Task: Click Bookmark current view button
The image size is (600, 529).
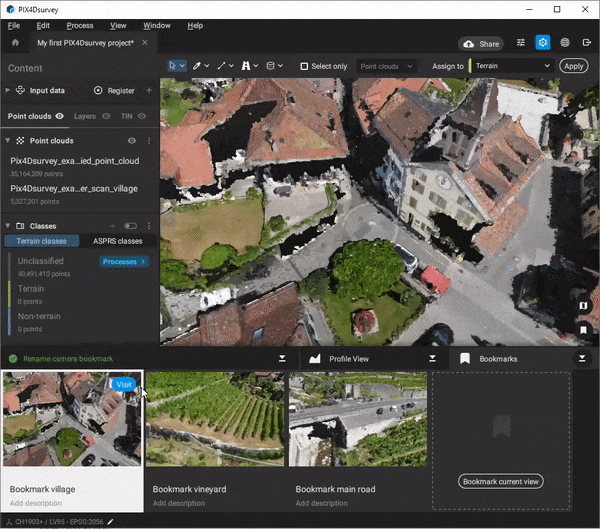Action: click(x=501, y=482)
